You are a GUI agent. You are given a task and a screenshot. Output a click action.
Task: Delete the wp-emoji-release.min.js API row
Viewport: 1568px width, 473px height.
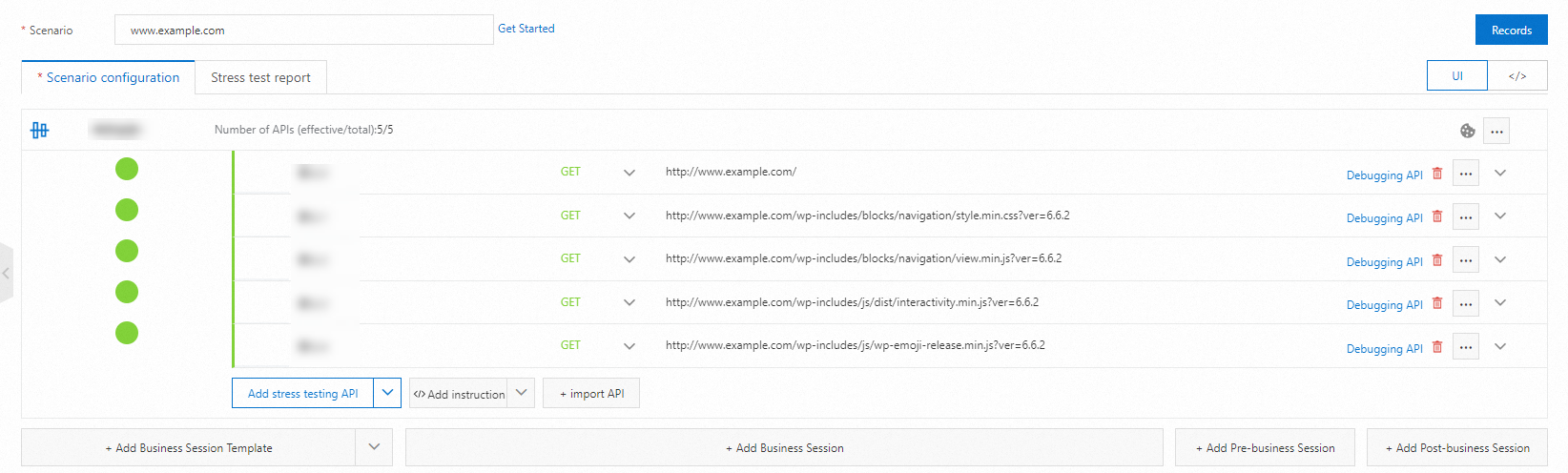[x=1437, y=347]
